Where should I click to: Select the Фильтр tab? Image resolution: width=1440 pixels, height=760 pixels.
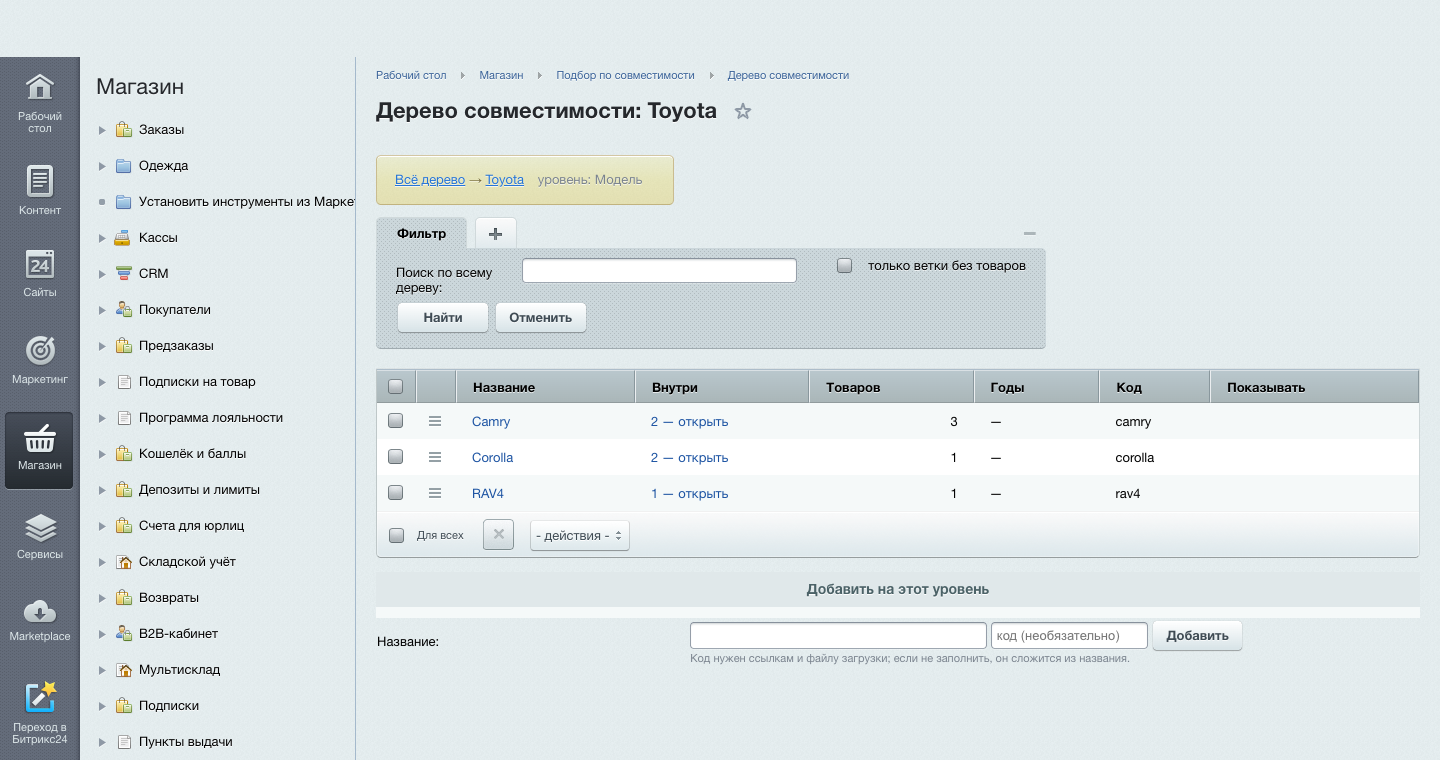point(421,233)
